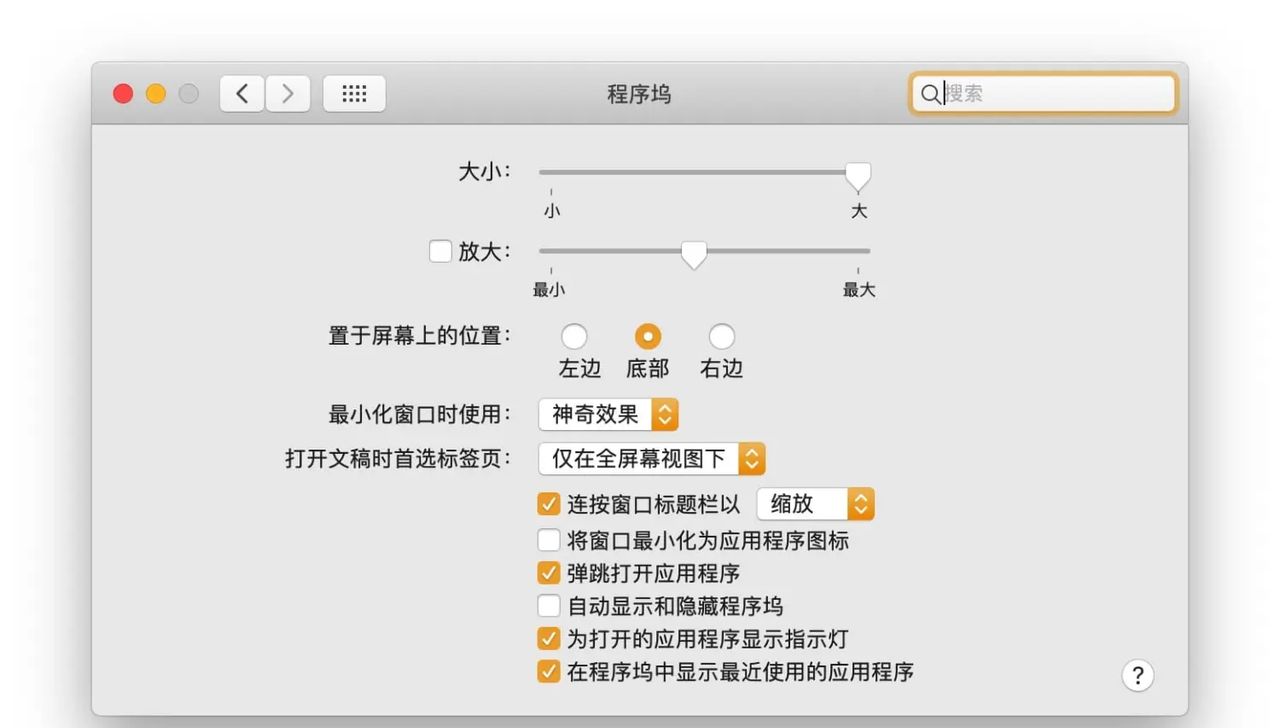The image size is (1280, 728).
Task: Open Show All preferences grid icon
Action: click(354, 93)
